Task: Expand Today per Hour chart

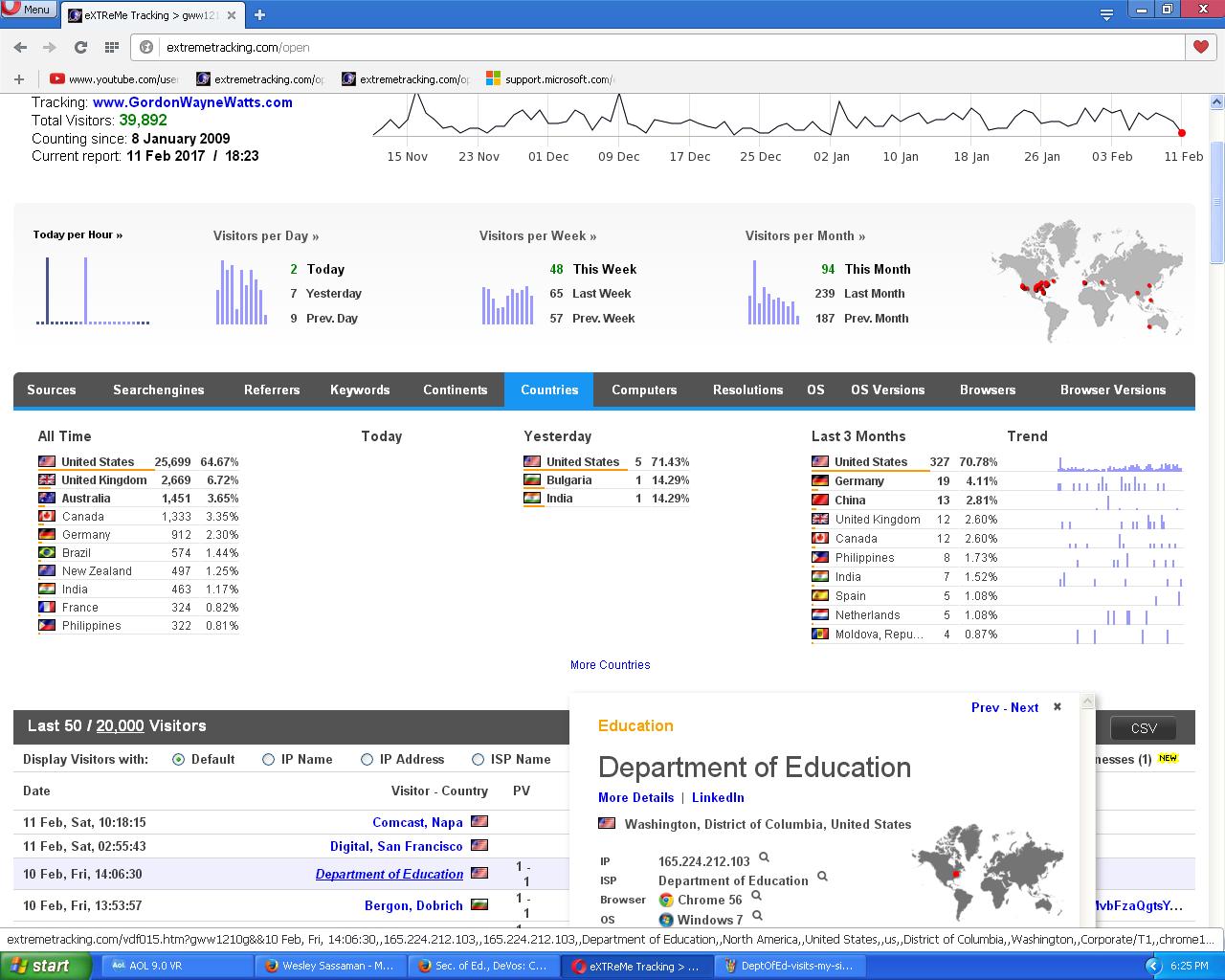Action: point(78,234)
